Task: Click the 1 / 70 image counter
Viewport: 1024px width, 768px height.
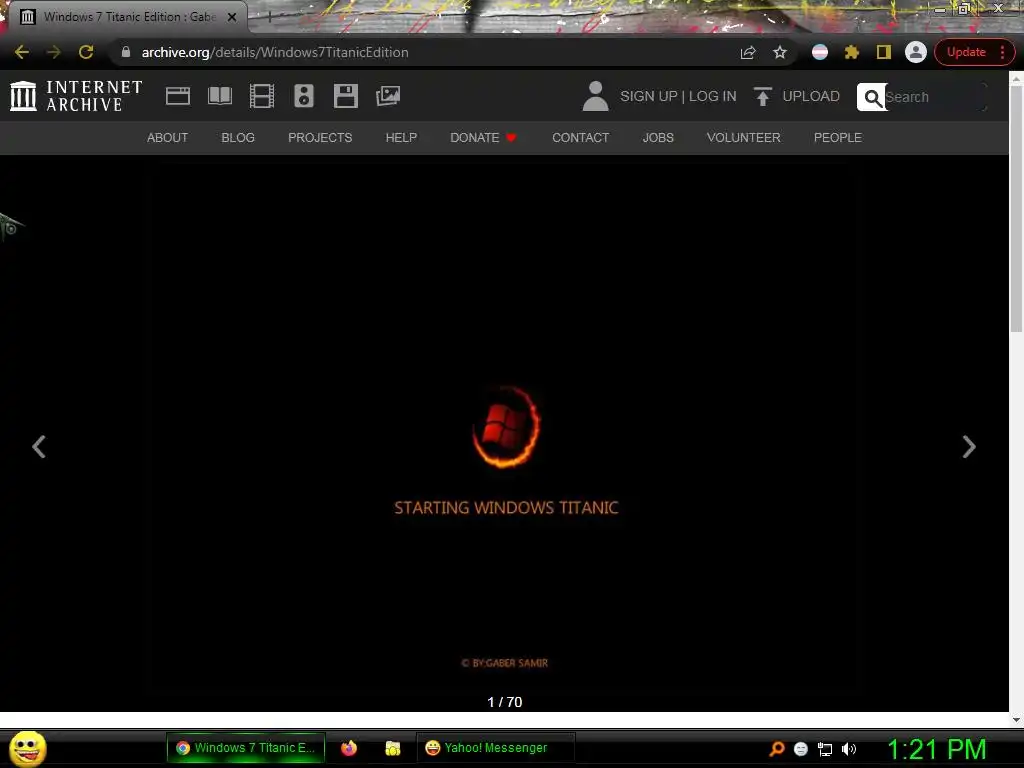Action: click(505, 702)
